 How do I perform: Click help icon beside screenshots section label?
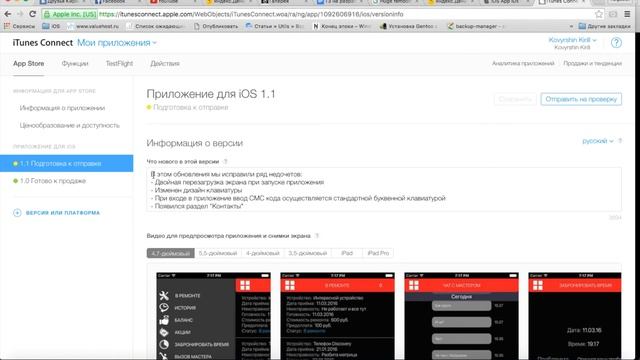pyautogui.click(x=317, y=236)
